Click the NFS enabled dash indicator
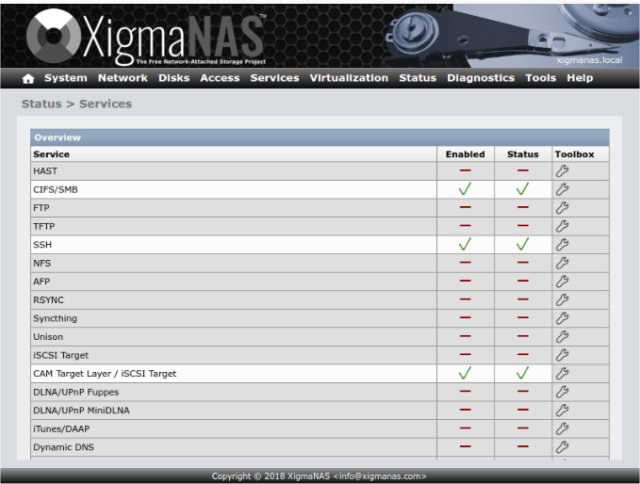Viewport: 640px width, 484px height. (x=465, y=262)
